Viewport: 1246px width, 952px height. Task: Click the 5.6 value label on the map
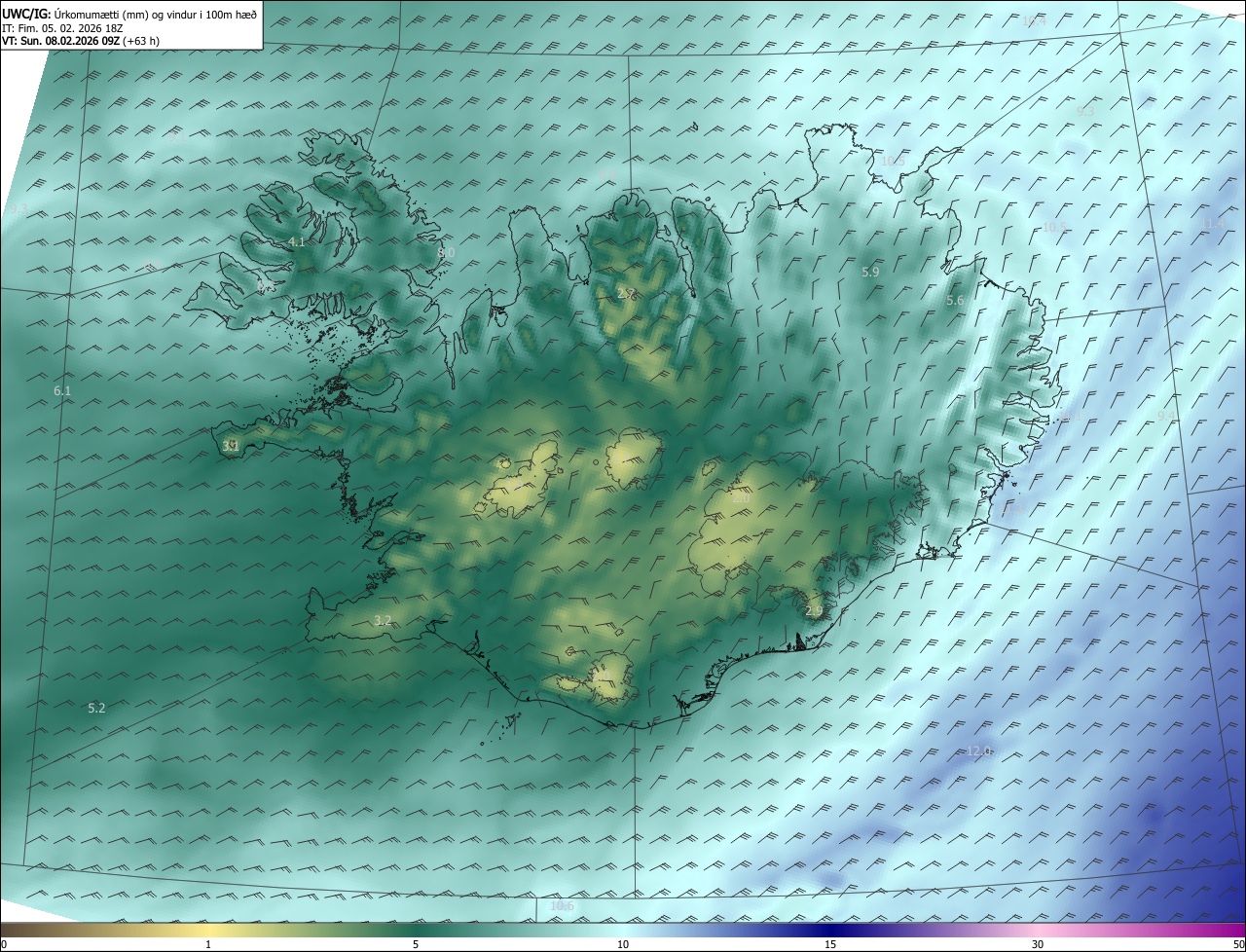955,301
